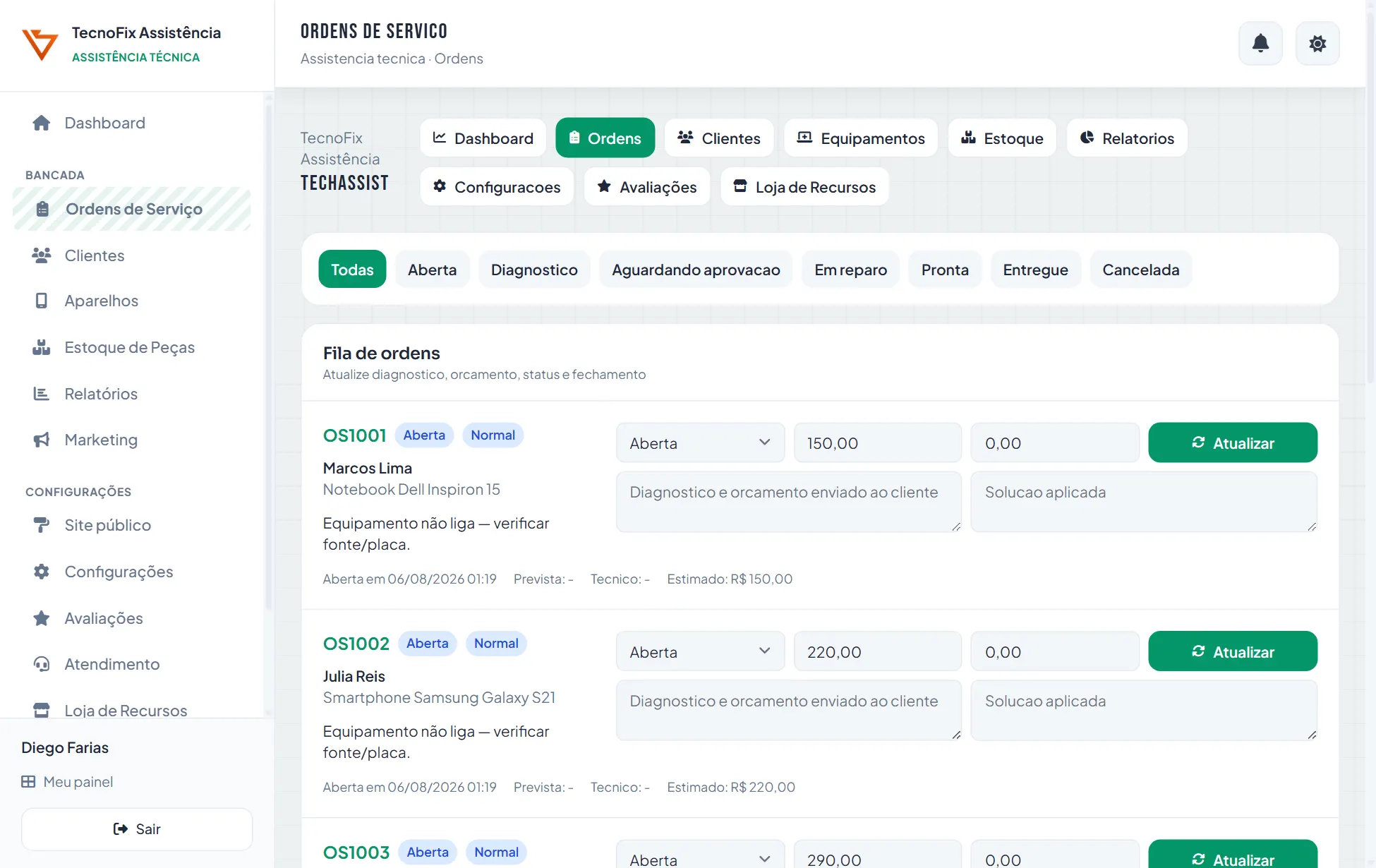This screenshot has width=1376, height=868.
Task: Open order OS1001 link
Action: [354, 435]
